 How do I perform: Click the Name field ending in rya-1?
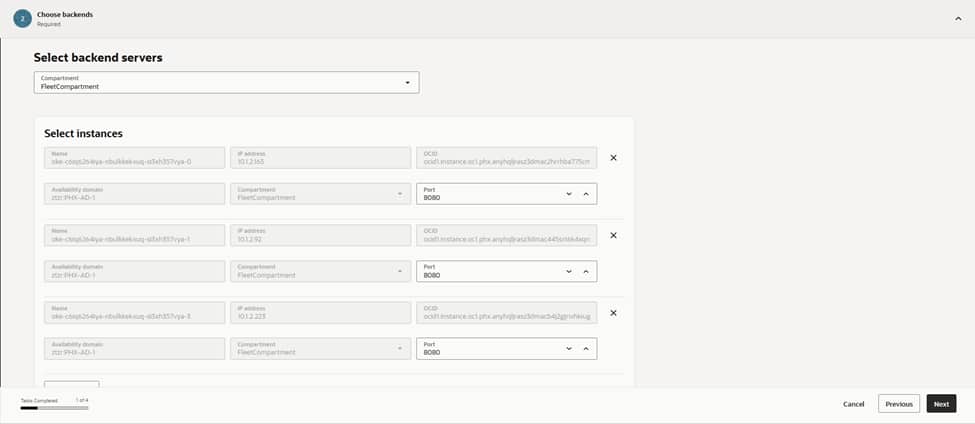click(135, 236)
